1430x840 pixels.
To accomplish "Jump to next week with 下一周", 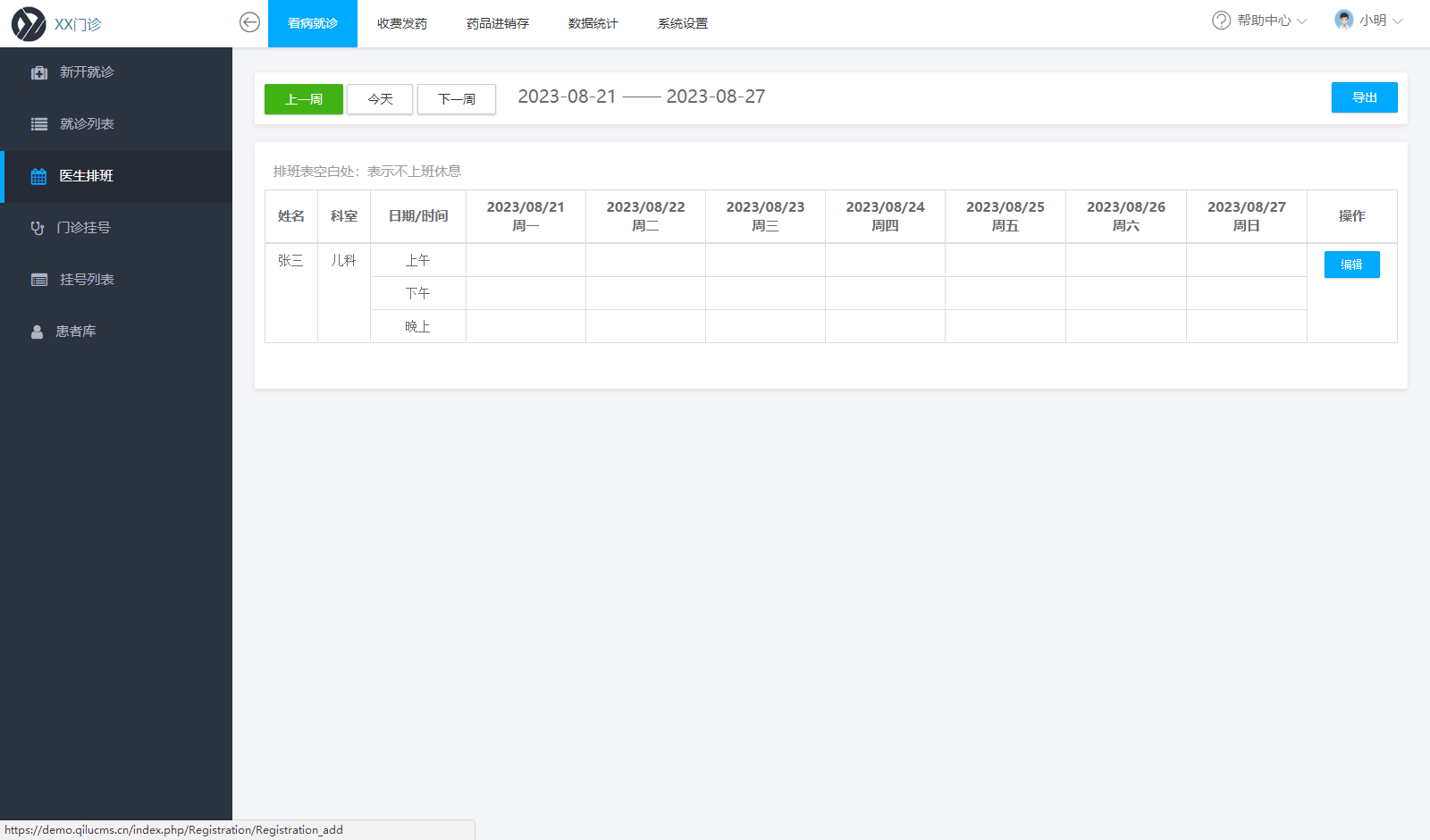I will click(456, 99).
